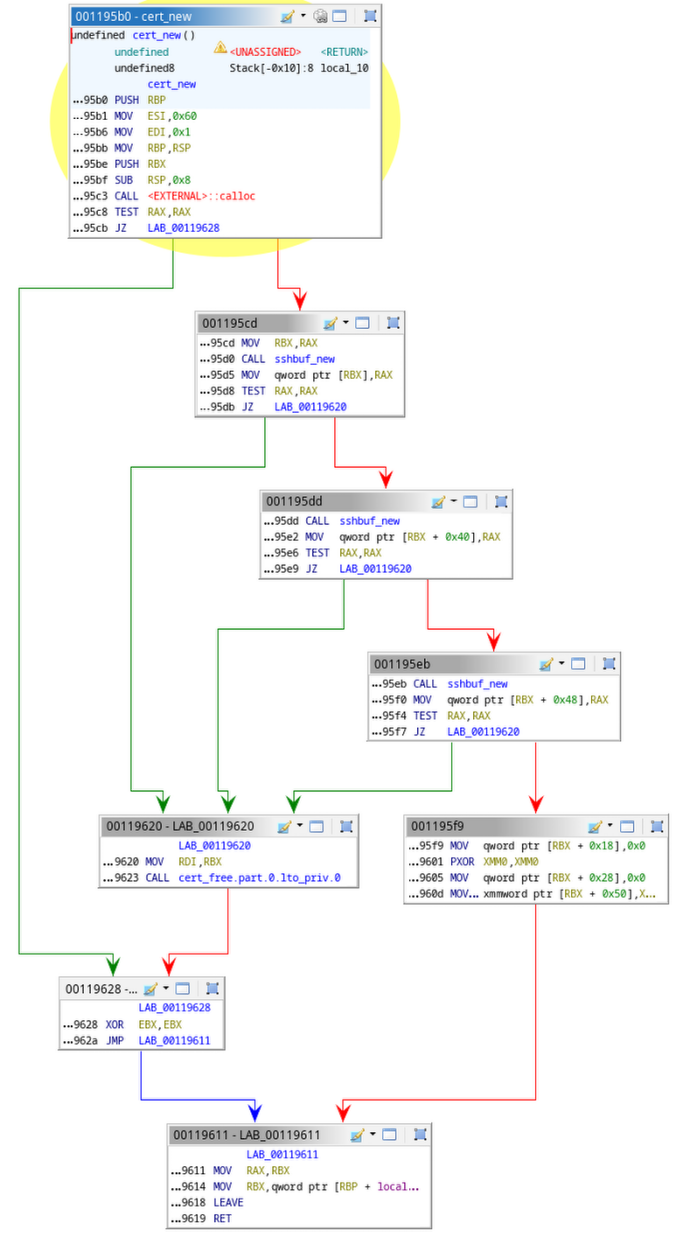
Task: Show block 001195f9 in full view
Action: pyautogui.click(x=627, y=826)
